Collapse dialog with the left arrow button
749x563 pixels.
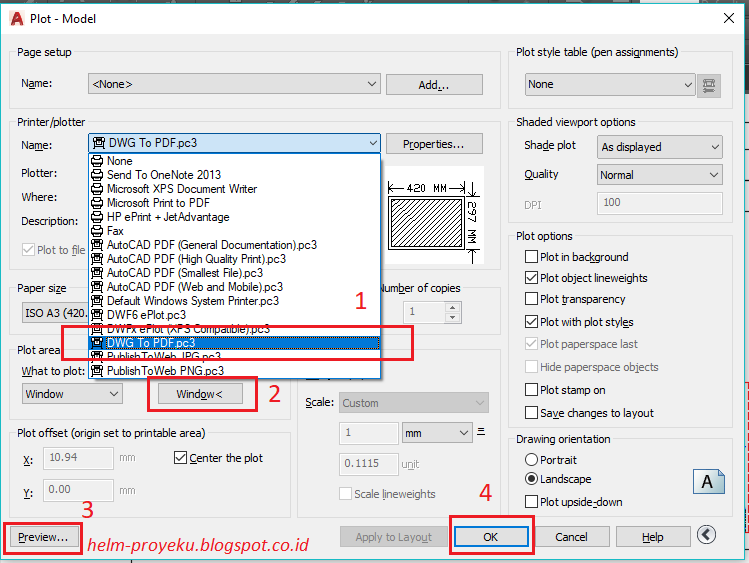click(x=706, y=535)
